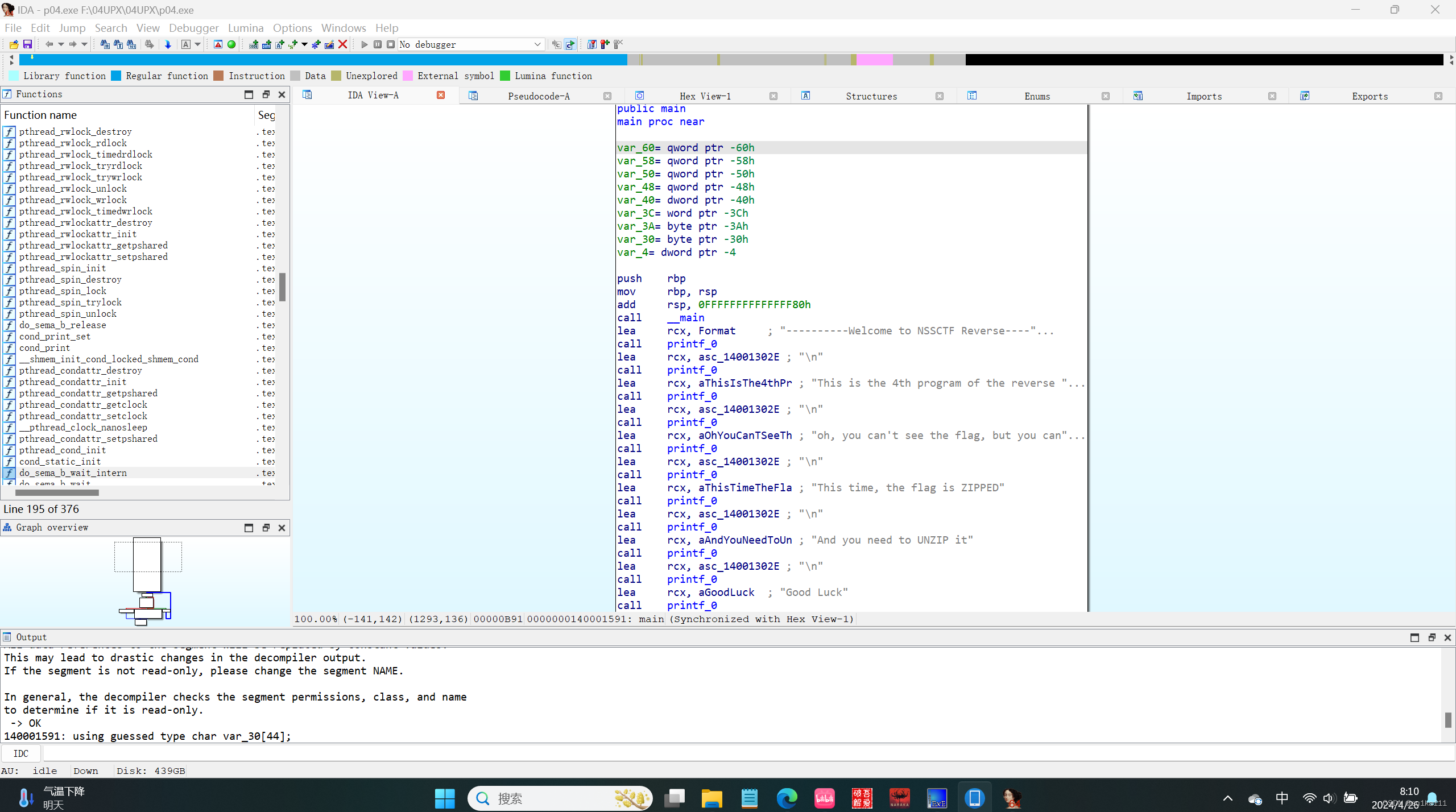This screenshot has width=1456, height=812.
Task: Click the add breakpoint icon with green plus
Action: pos(605,44)
